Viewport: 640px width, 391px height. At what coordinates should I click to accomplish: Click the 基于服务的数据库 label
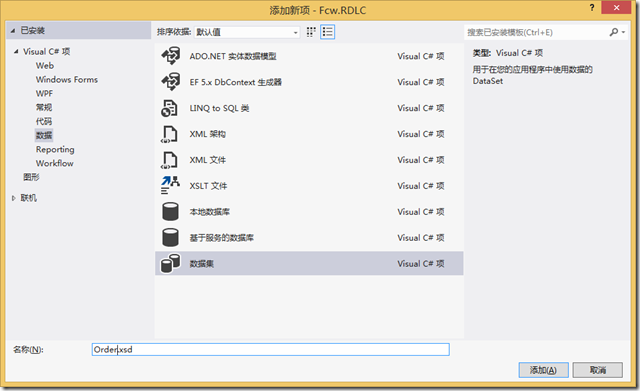(221, 238)
